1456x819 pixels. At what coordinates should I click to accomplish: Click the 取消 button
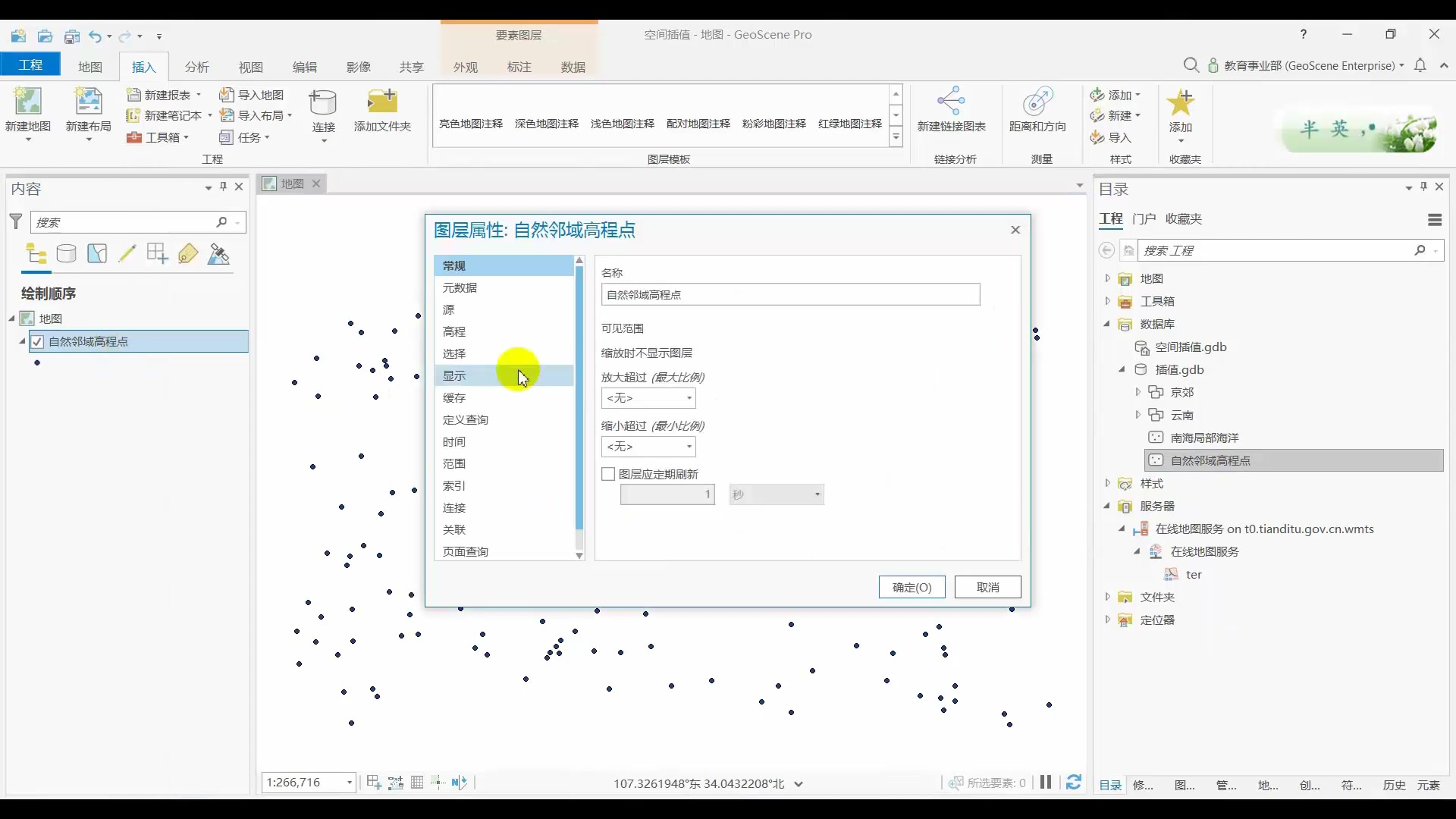point(987,587)
